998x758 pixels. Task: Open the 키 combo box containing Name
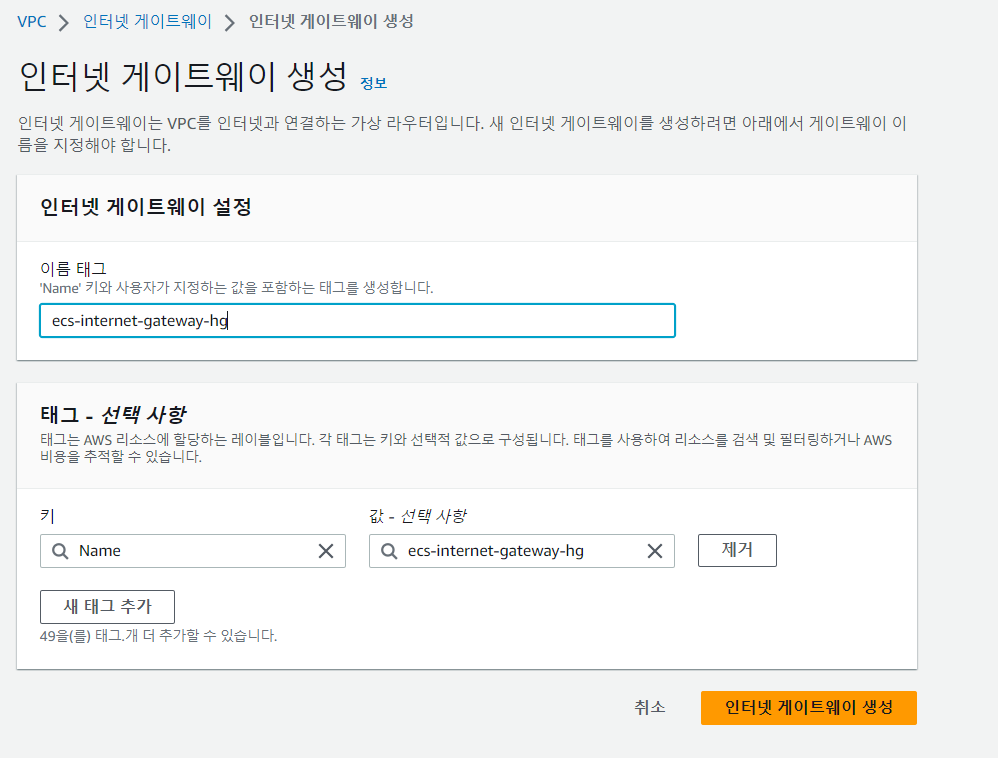(193, 551)
